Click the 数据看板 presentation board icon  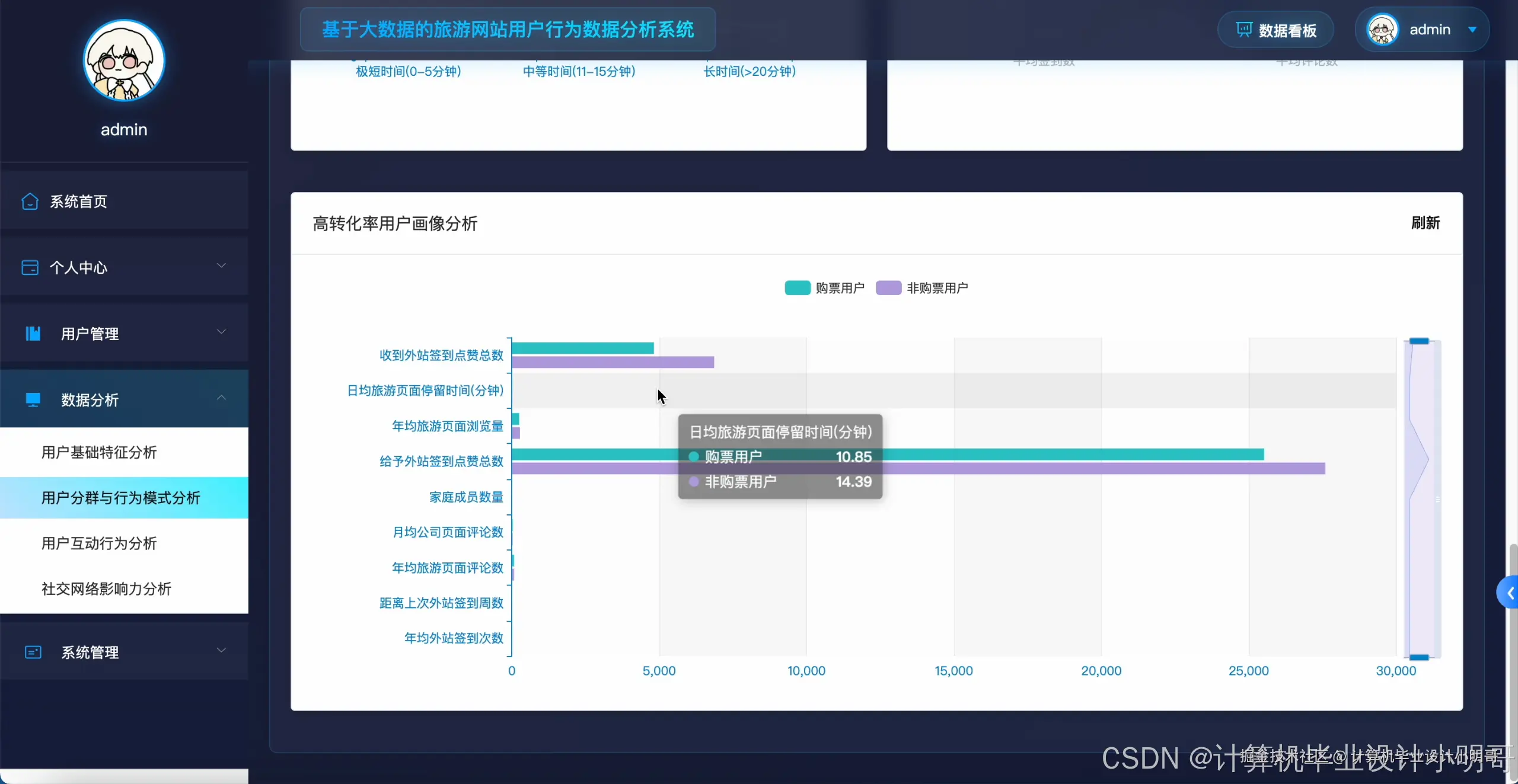pyautogui.click(x=1243, y=30)
